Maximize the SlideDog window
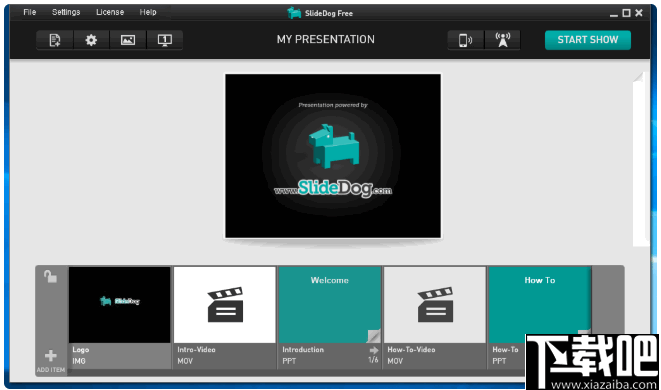This screenshot has height=390, width=661. click(x=626, y=13)
